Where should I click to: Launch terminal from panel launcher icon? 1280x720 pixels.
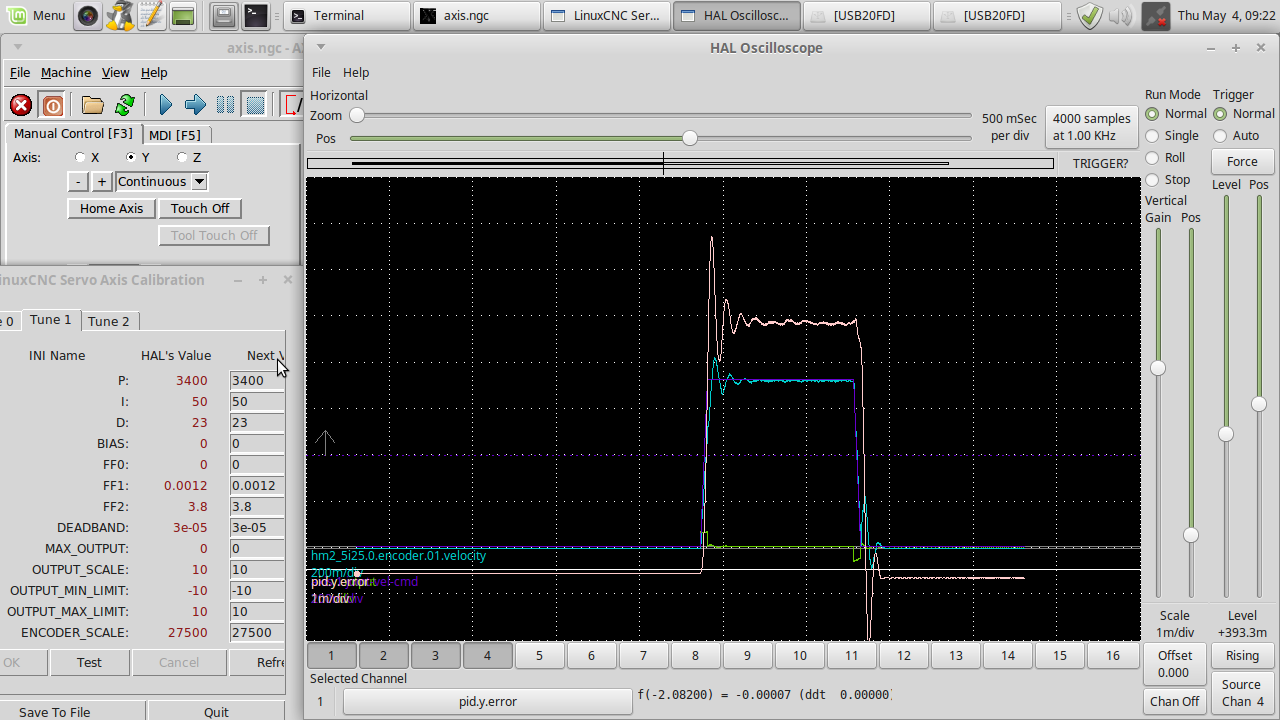click(x=256, y=15)
